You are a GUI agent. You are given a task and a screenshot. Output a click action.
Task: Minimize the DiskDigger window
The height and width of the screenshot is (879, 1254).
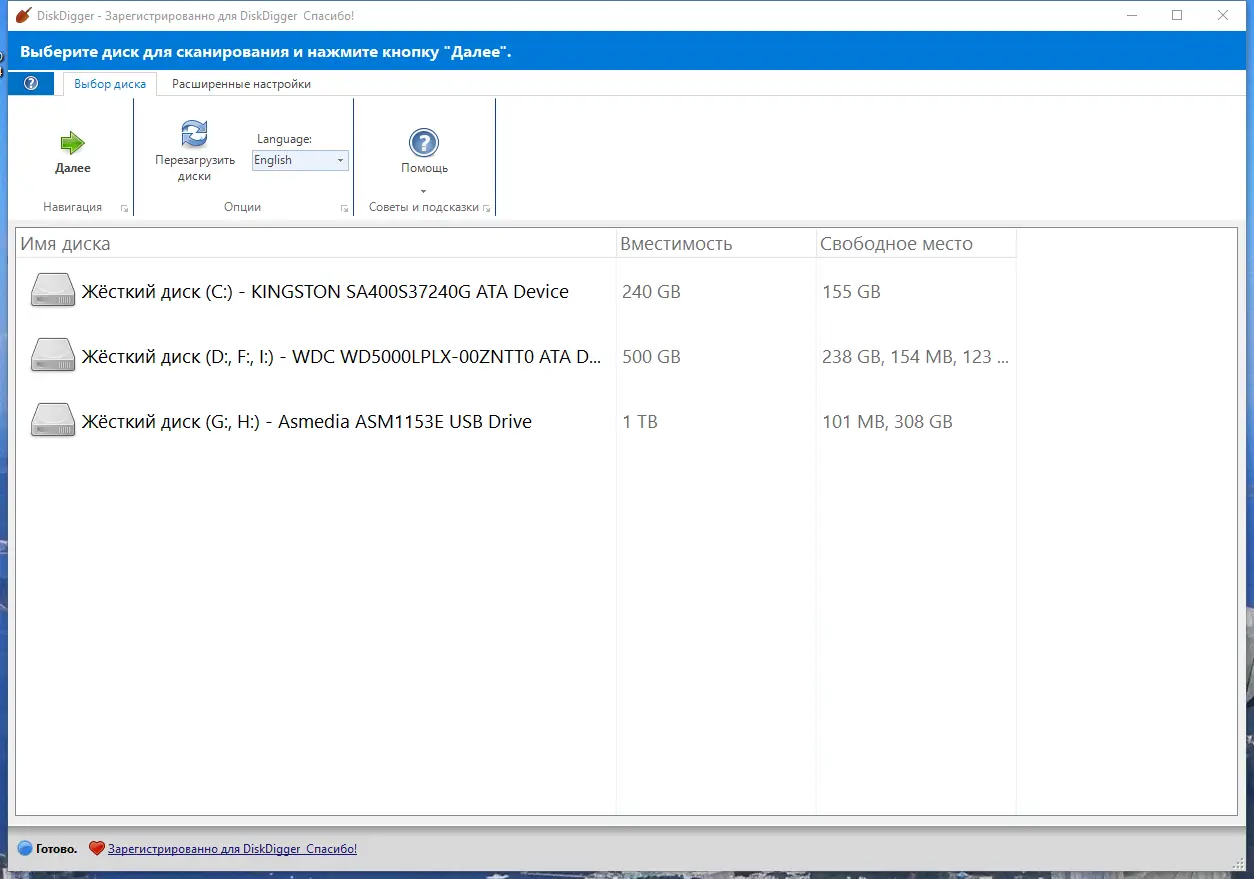(x=1131, y=15)
